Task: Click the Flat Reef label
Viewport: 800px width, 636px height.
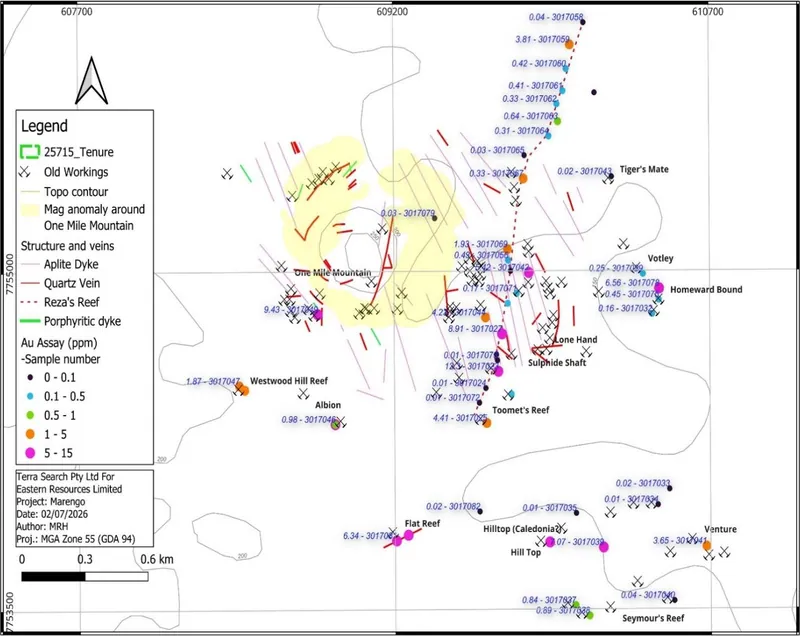Action: [422, 524]
